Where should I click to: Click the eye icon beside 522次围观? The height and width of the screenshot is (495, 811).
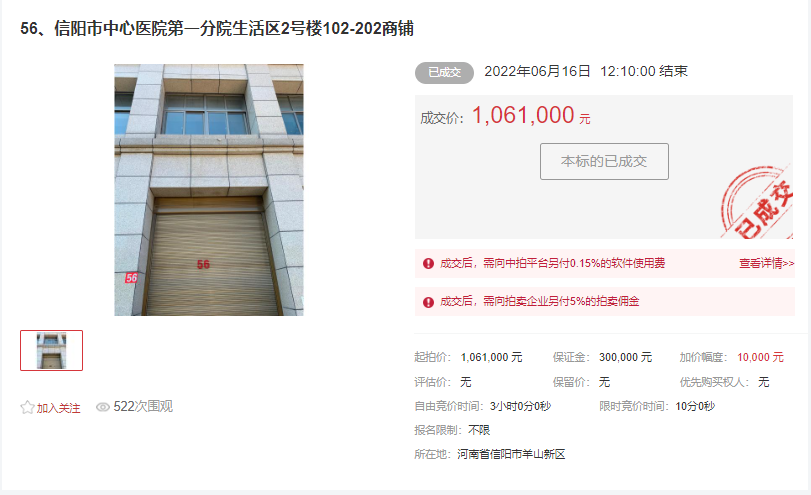click(x=102, y=407)
